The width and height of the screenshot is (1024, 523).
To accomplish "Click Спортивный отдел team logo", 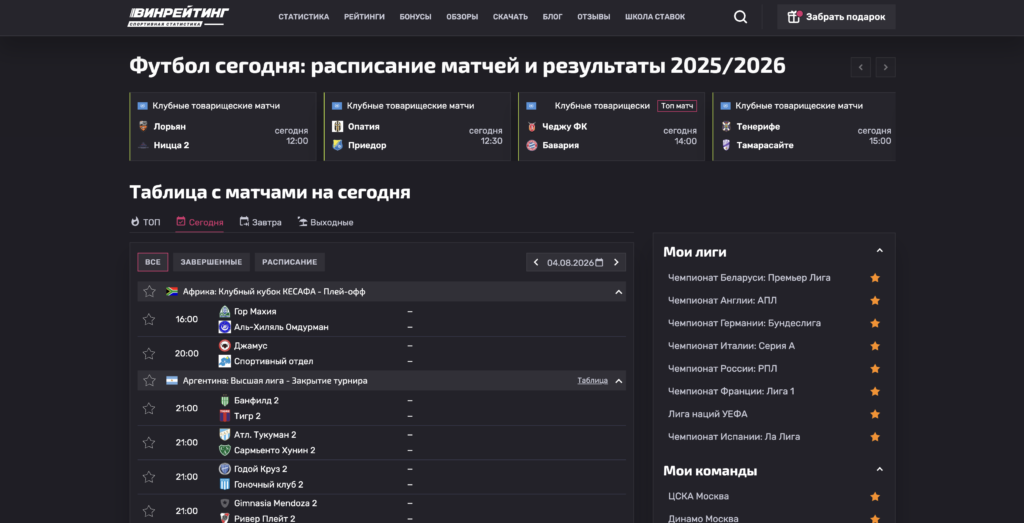I will pos(225,361).
